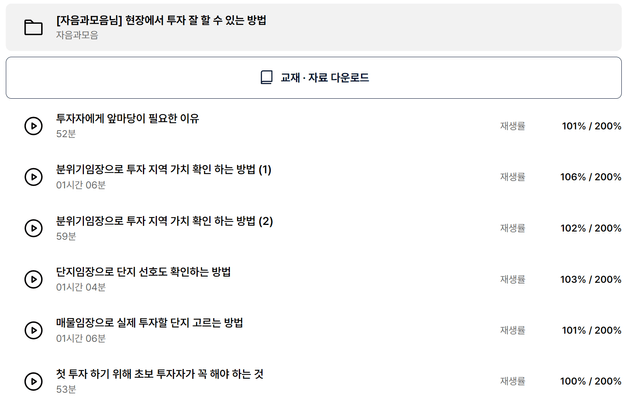Open lecture title 첫 투자 하기 위해 초보 투자자가
640x418 pixels.
pyautogui.click(x=160, y=374)
